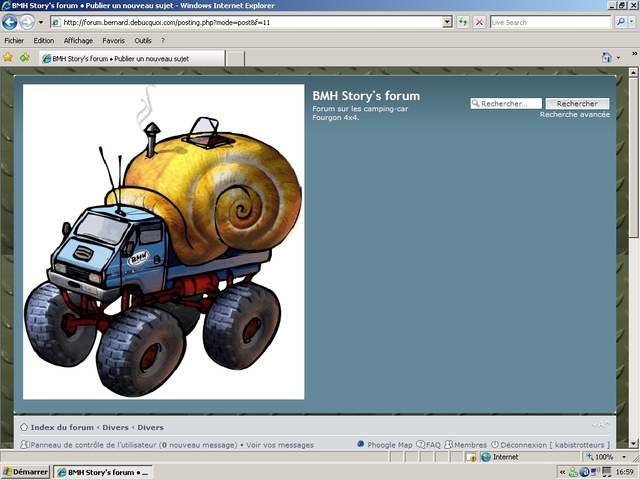The width and height of the screenshot is (640, 480).
Task: Click the Refresh page icon
Action: point(464,22)
